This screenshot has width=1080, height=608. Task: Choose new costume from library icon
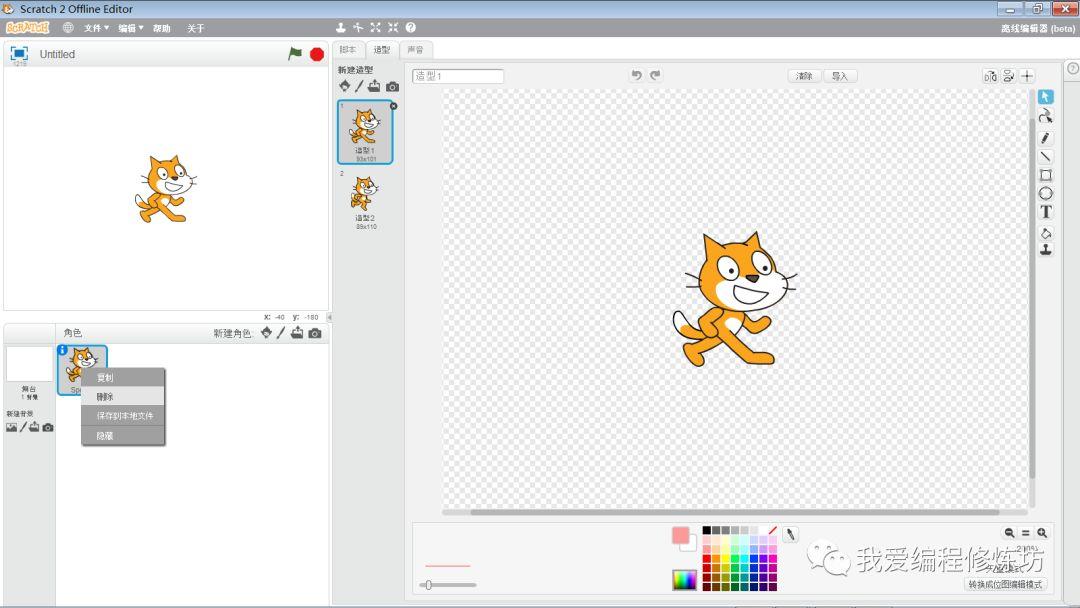point(344,86)
